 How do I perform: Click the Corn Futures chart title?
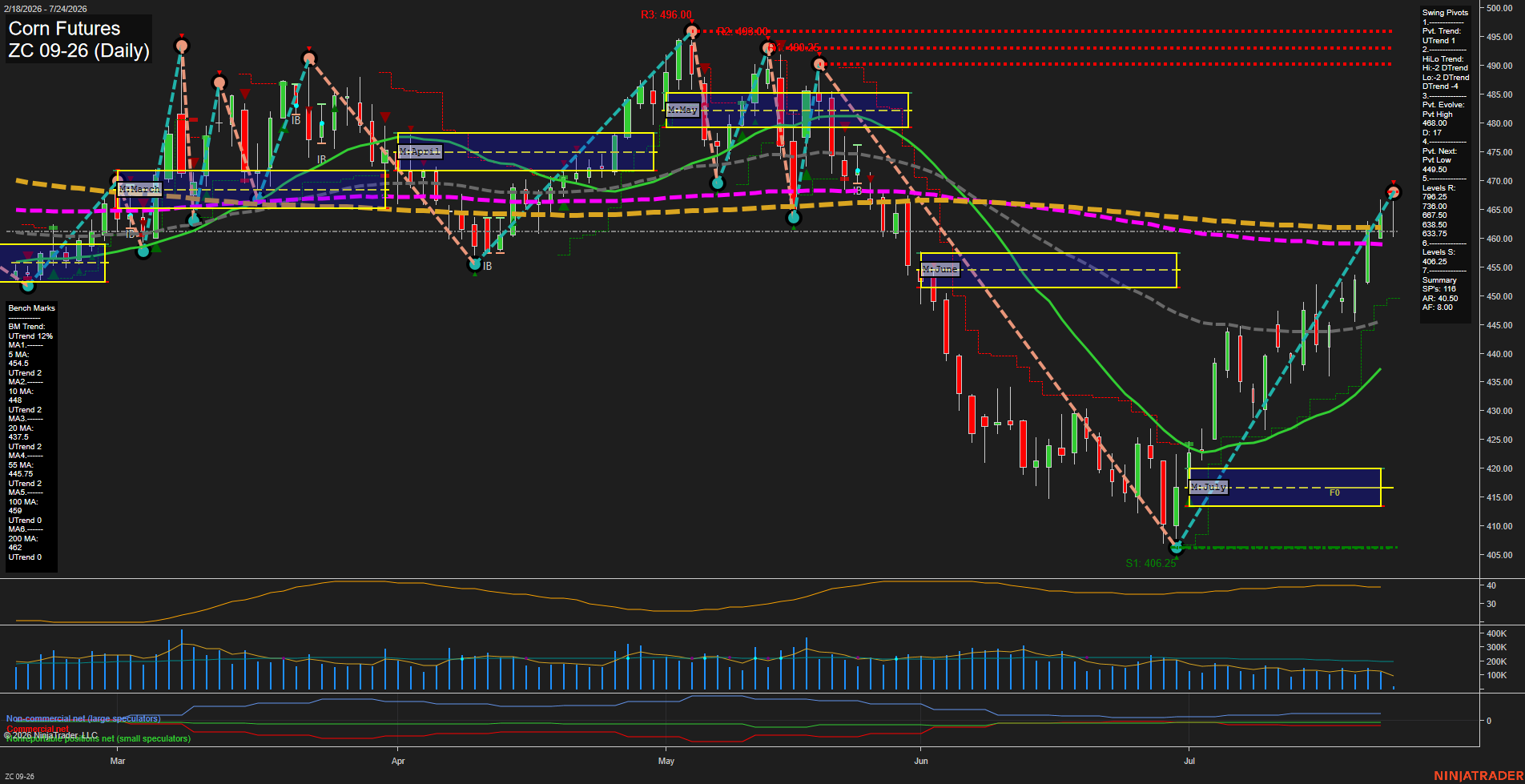(64, 29)
